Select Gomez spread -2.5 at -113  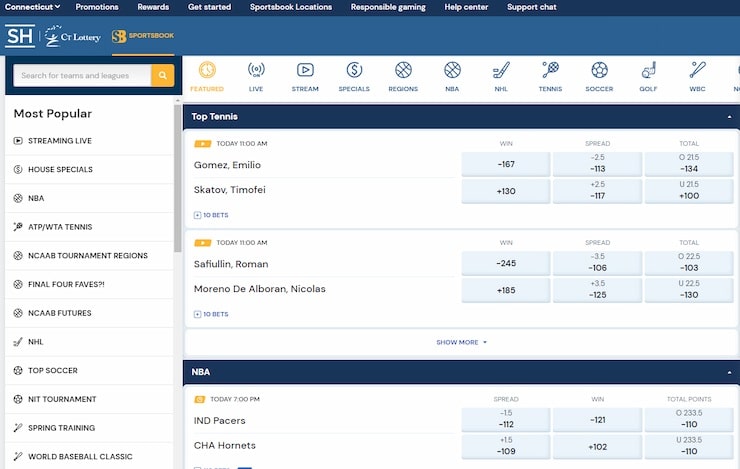[597, 164]
